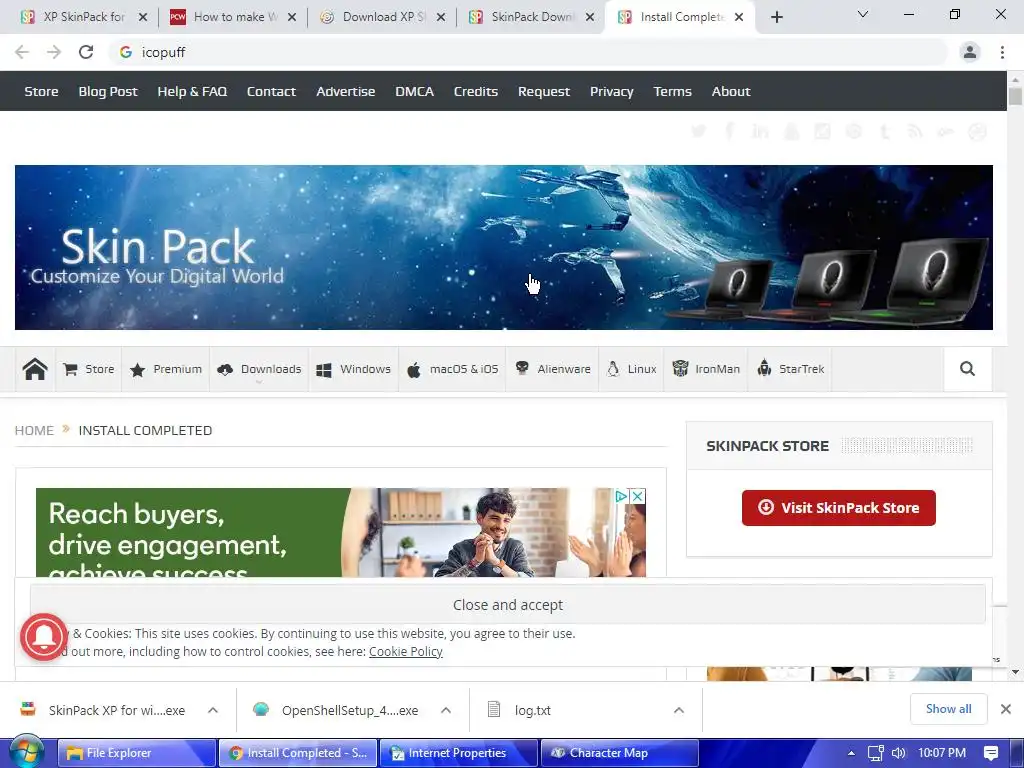Click the address bar showing icopuff

click(529, 52)
